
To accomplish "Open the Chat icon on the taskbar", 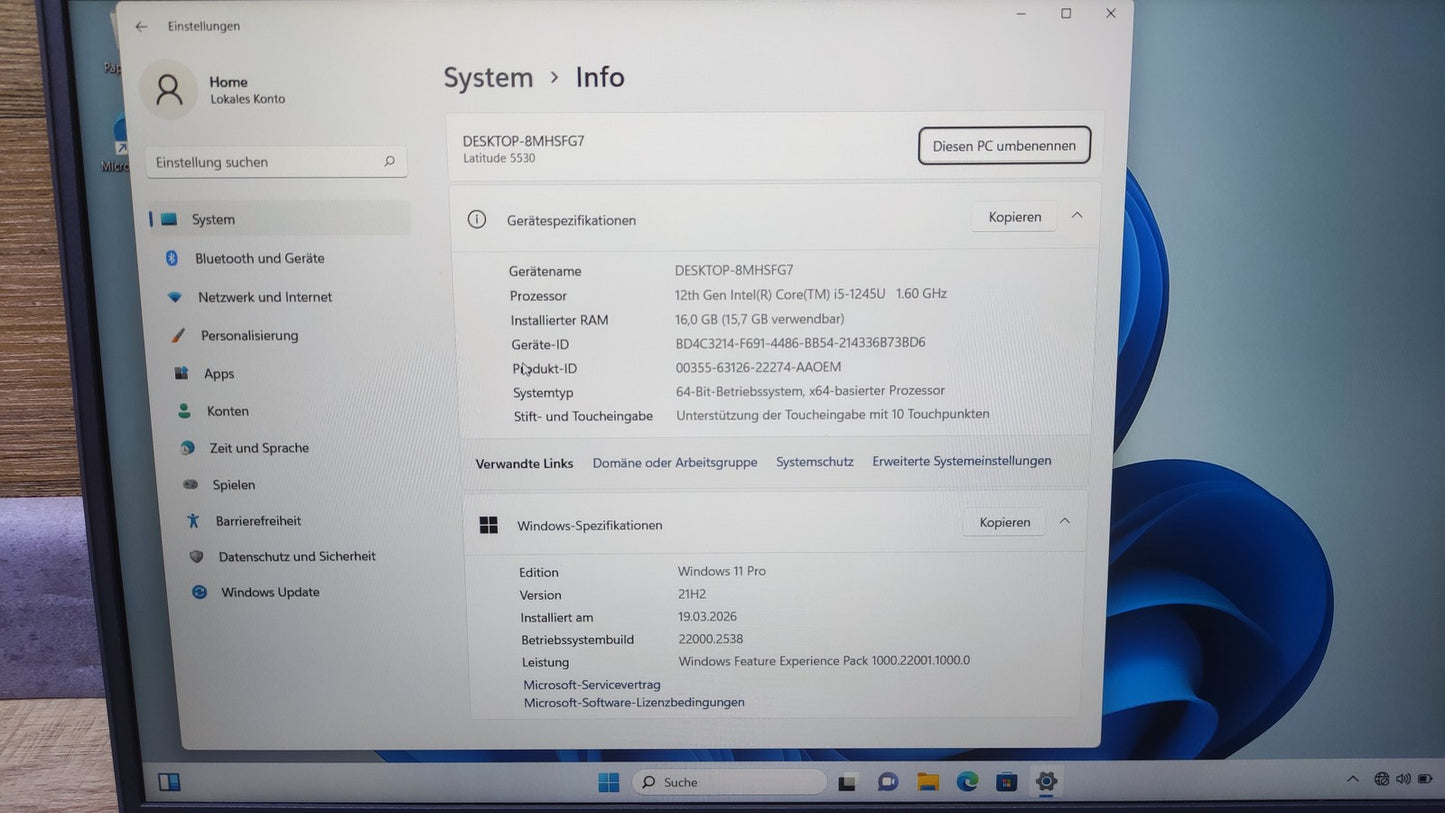I will 888,782.
